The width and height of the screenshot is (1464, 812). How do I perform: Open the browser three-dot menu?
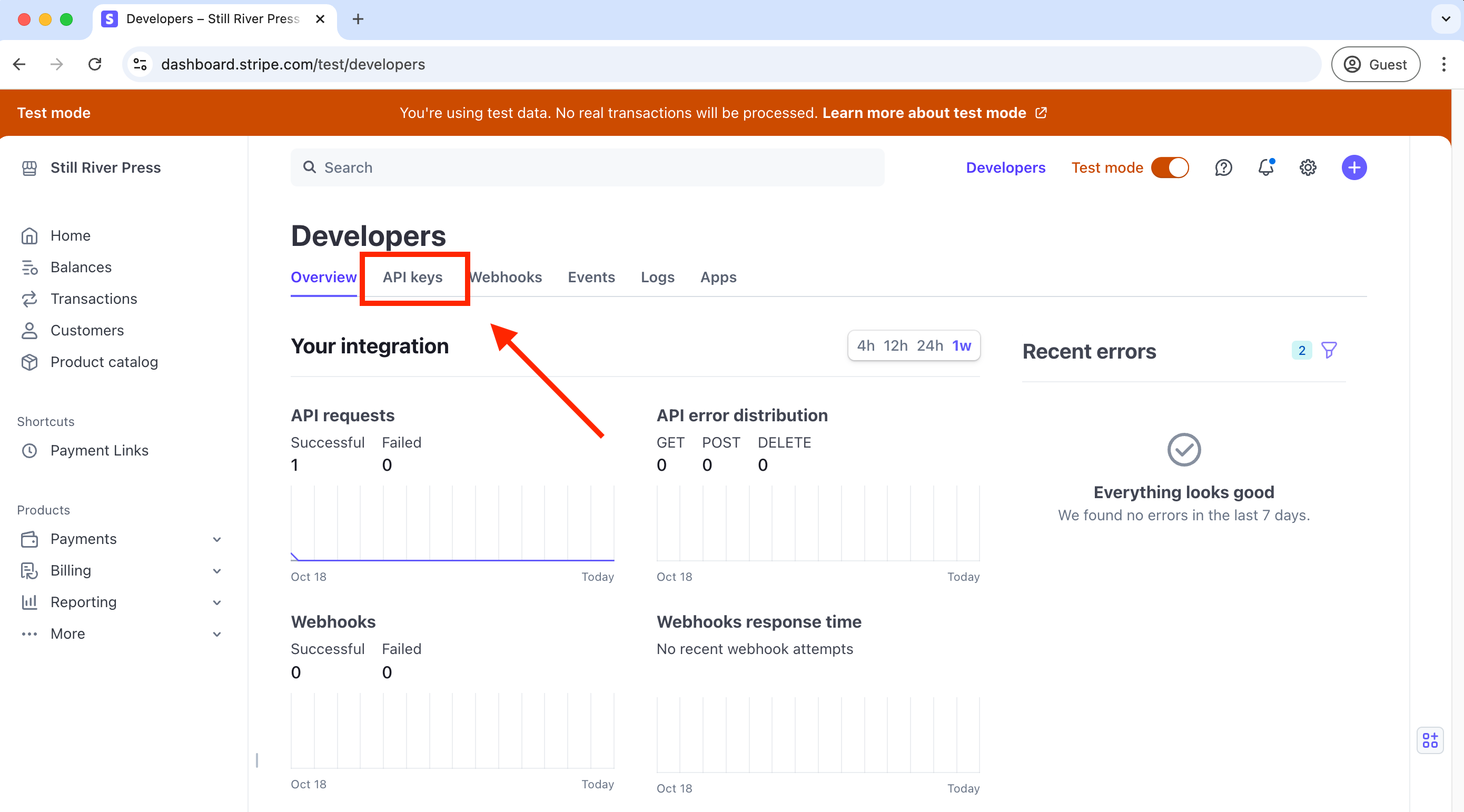tap(1443, 64)
